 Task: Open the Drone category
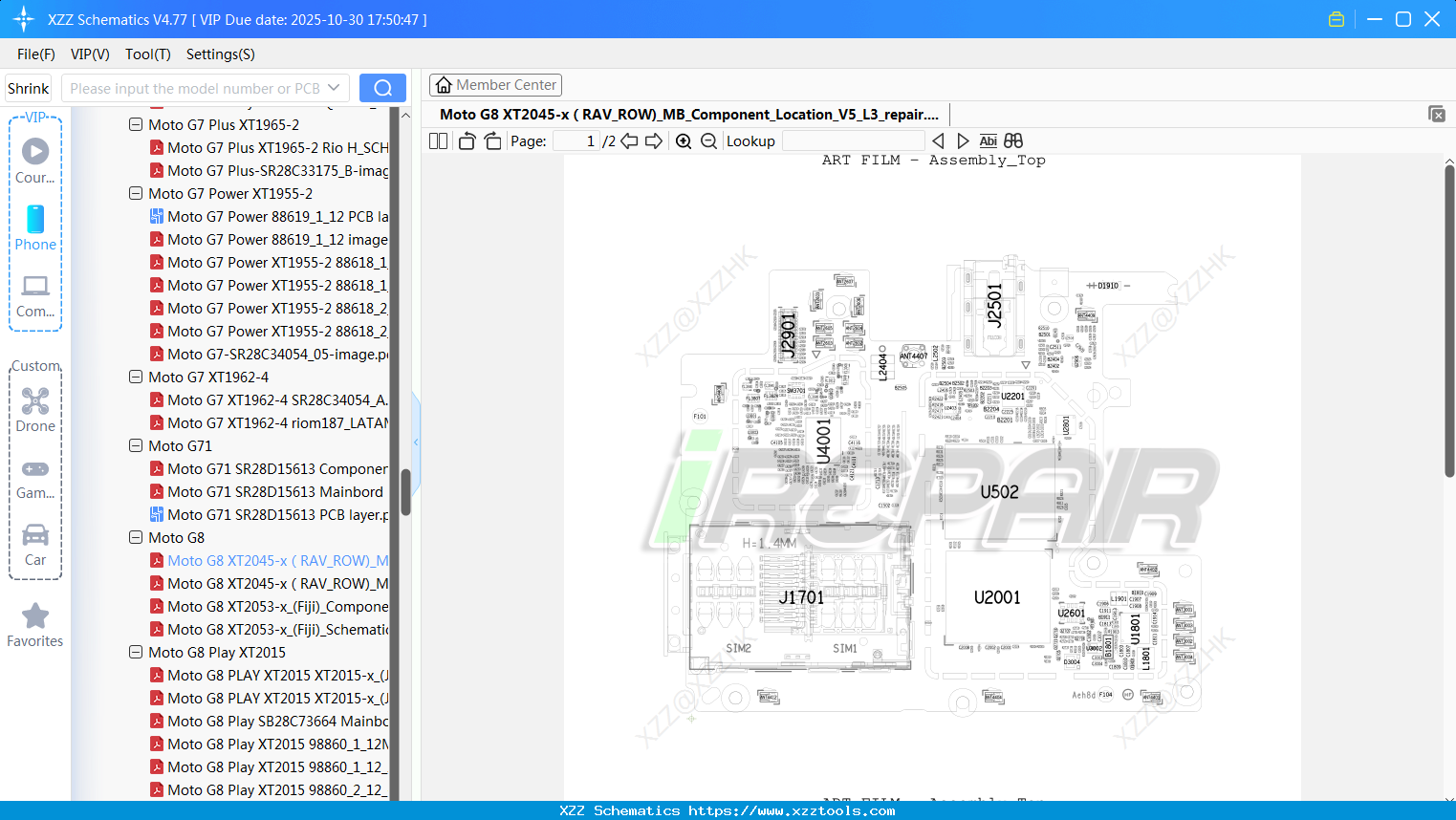(x=35, y=410)
